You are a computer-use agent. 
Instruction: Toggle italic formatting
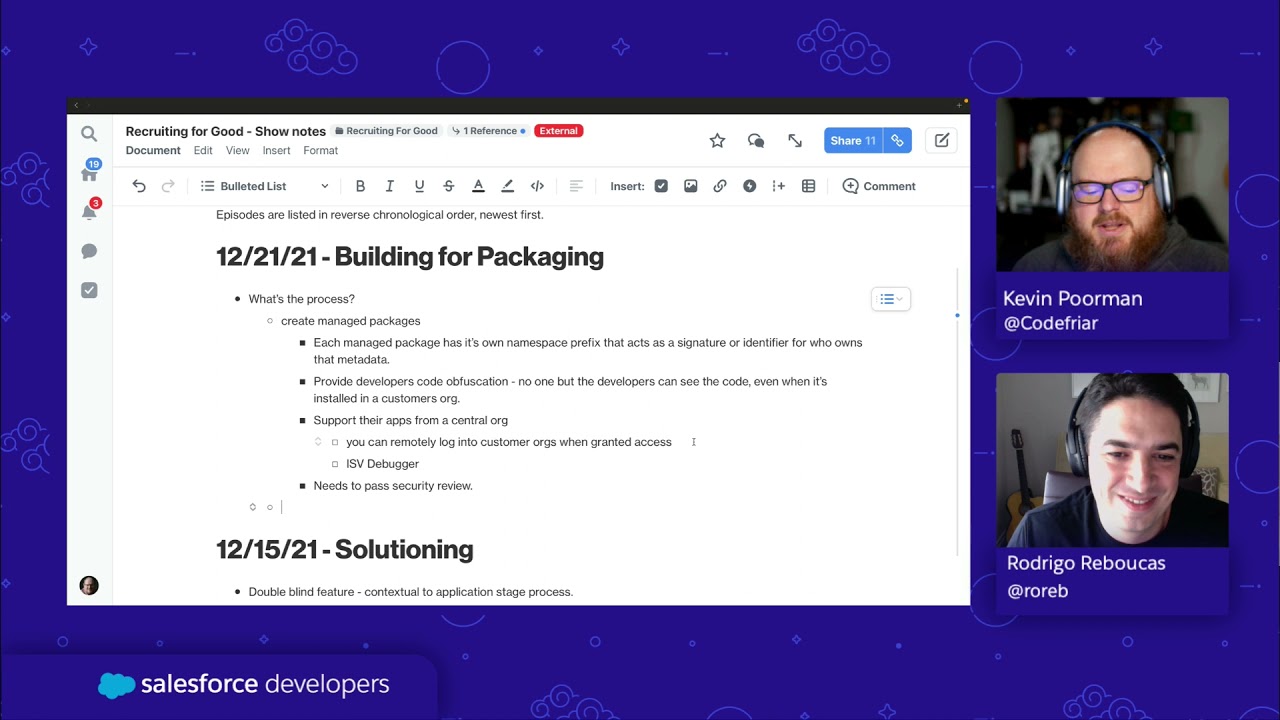(390, 186)
